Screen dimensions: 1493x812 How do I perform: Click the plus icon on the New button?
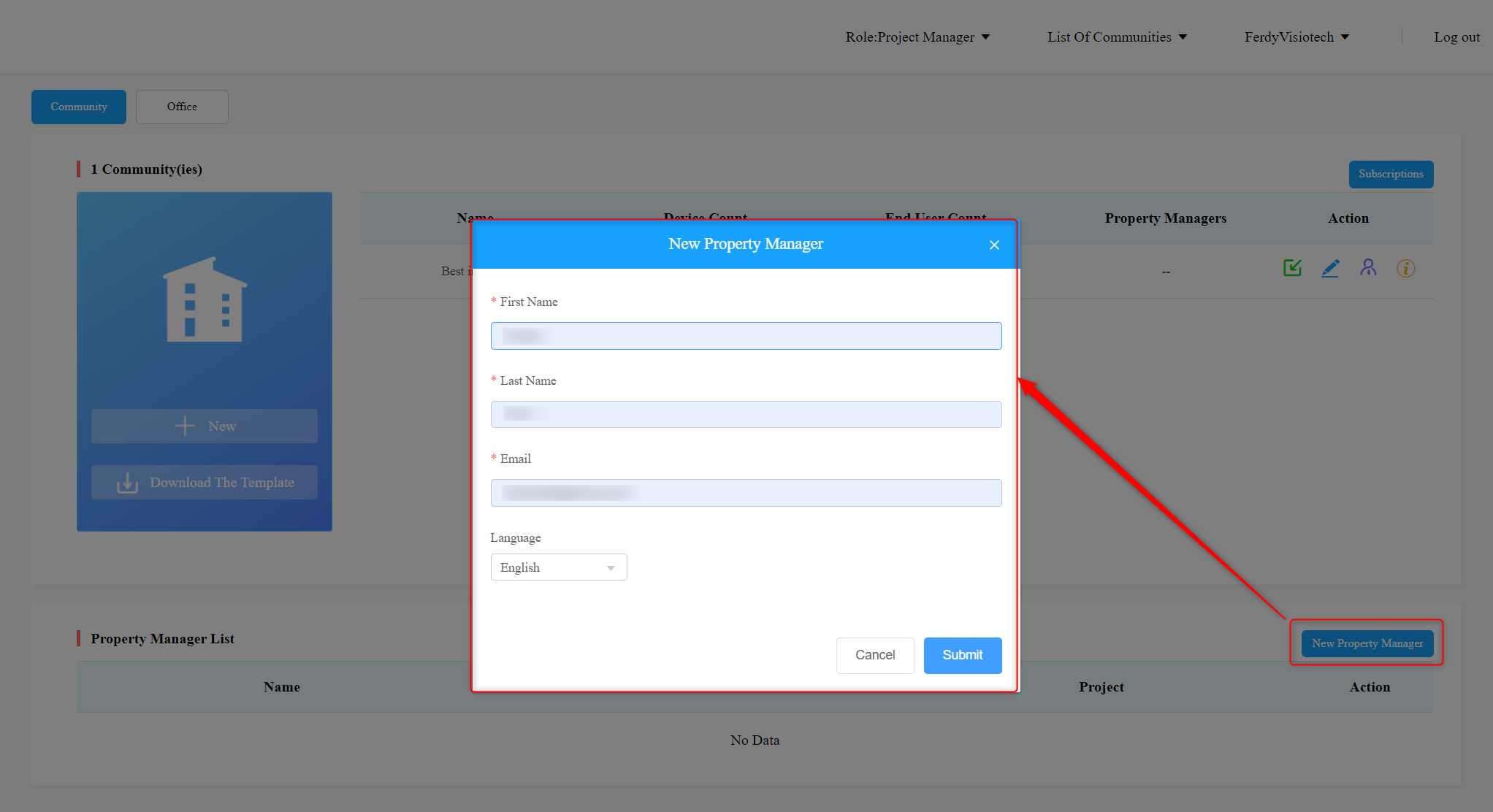coord(185,426)
